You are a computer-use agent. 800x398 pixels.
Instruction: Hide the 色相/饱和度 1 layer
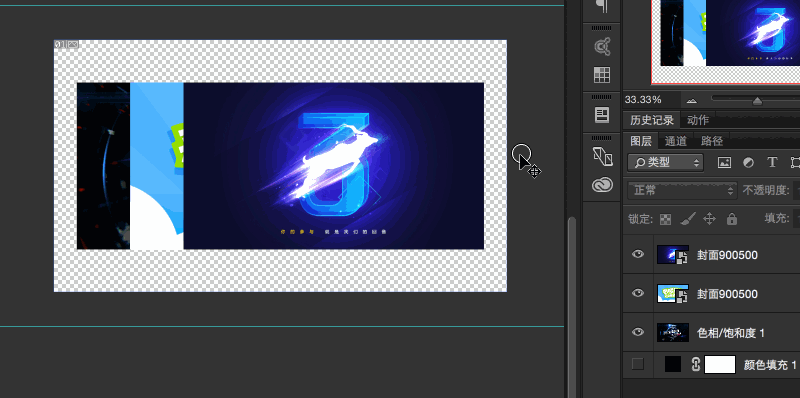pyautogui.click(x=638, y=332)
